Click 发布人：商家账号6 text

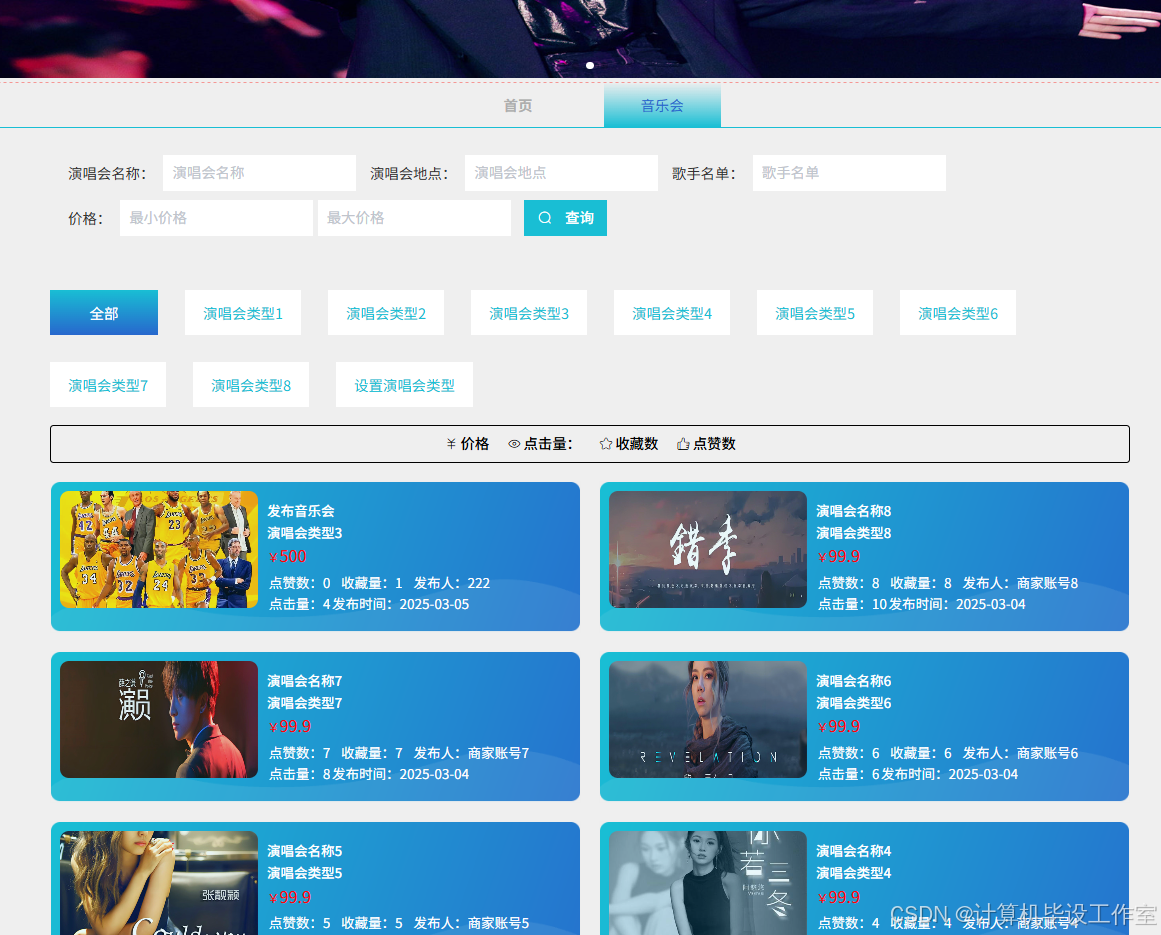[1020, 754]
